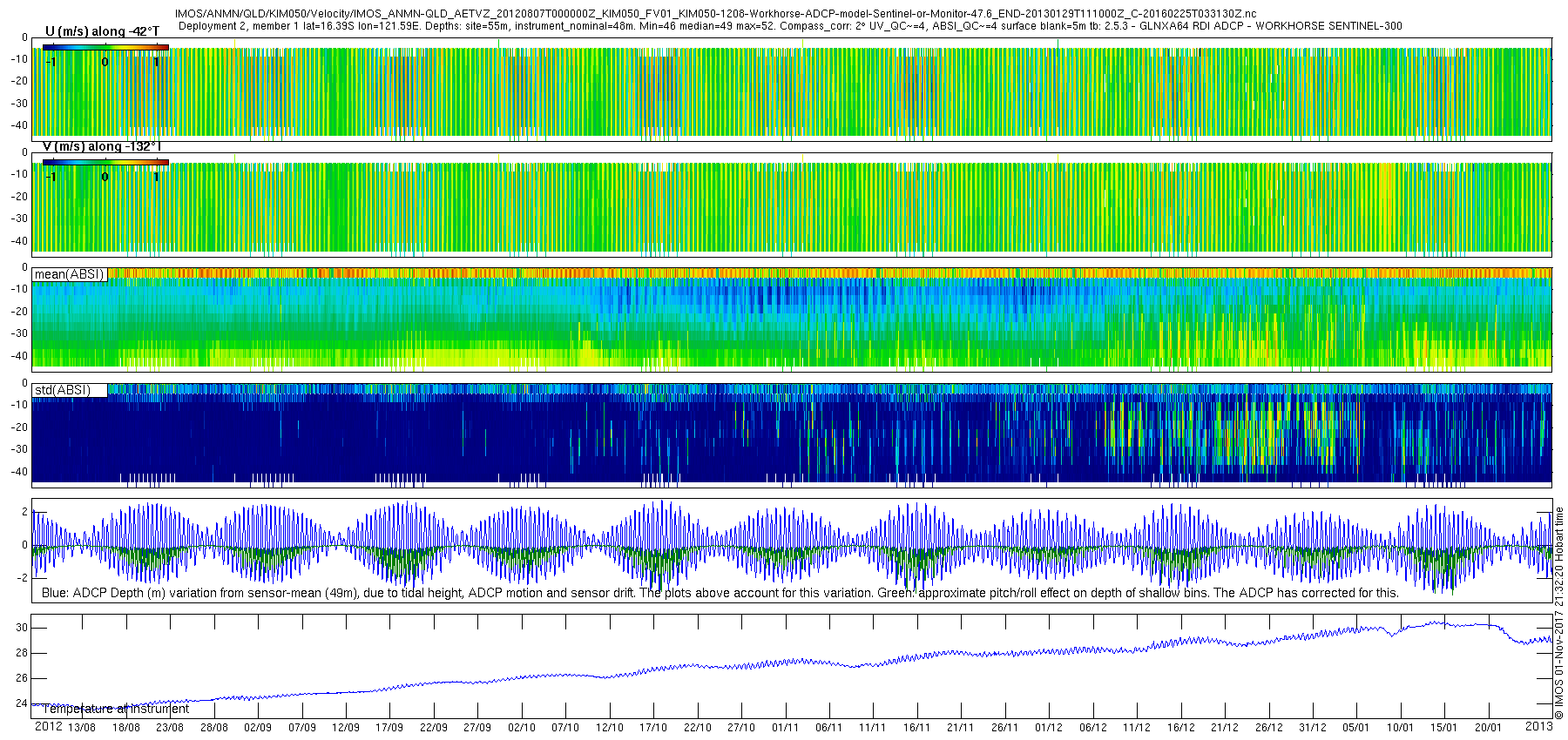Image resolution: width=1568 pixels, height=740 pixels.
Task: Click the "2013" year label on time axis
Action: click(1539, 726)
